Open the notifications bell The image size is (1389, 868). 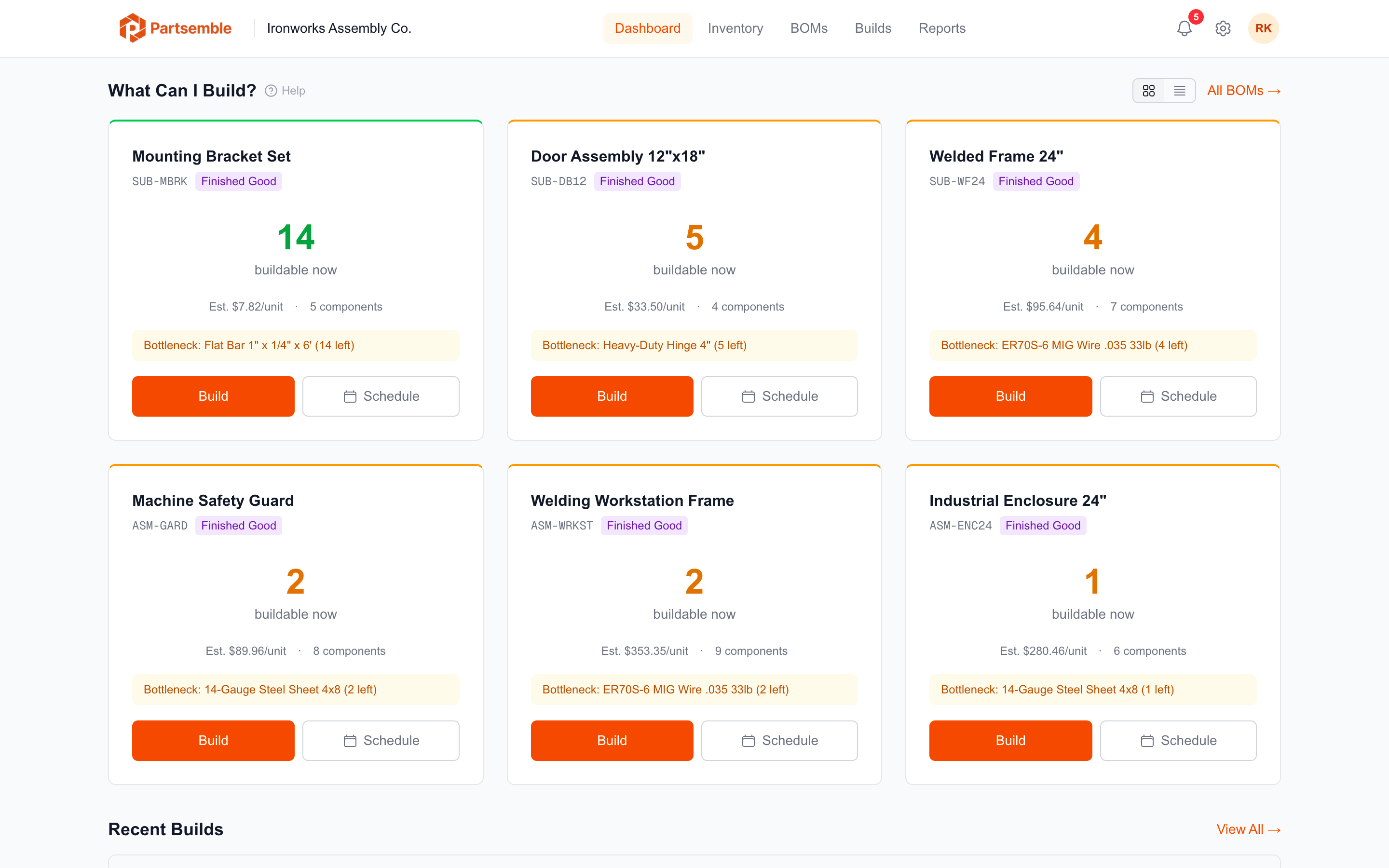pos(1184,28)
